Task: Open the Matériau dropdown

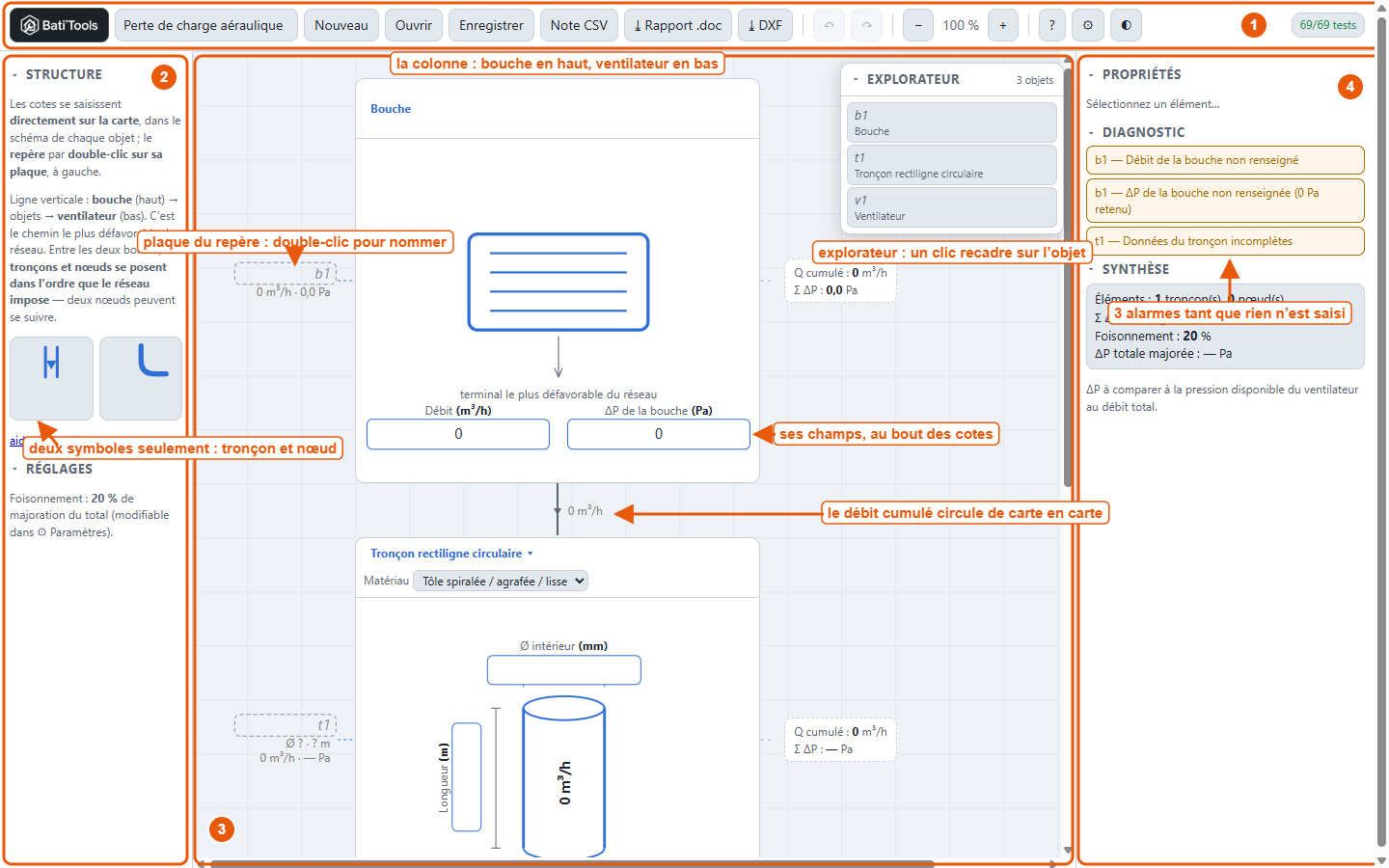Action: click(501, 581)
